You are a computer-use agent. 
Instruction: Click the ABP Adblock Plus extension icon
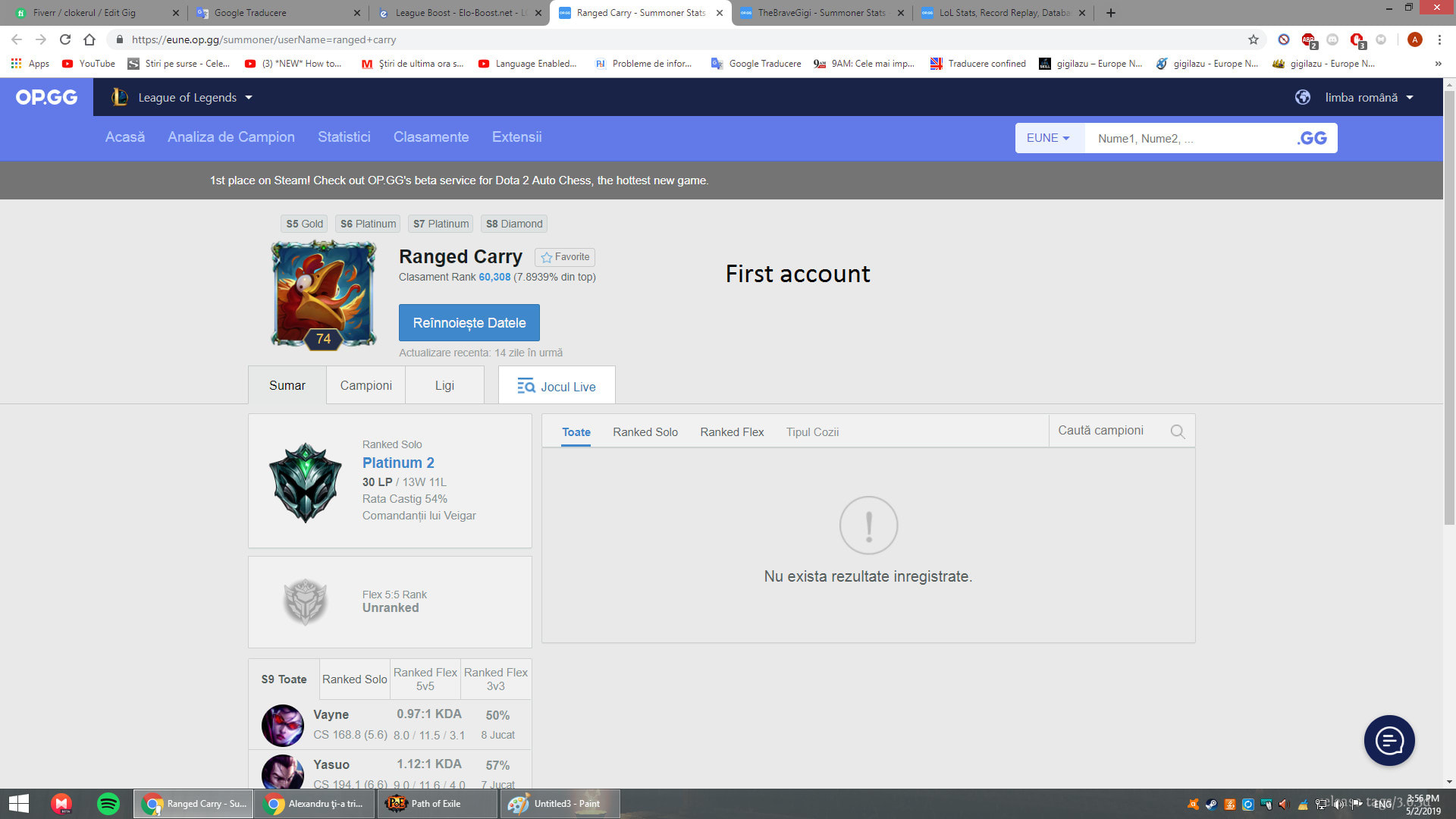click(1308, 39)
